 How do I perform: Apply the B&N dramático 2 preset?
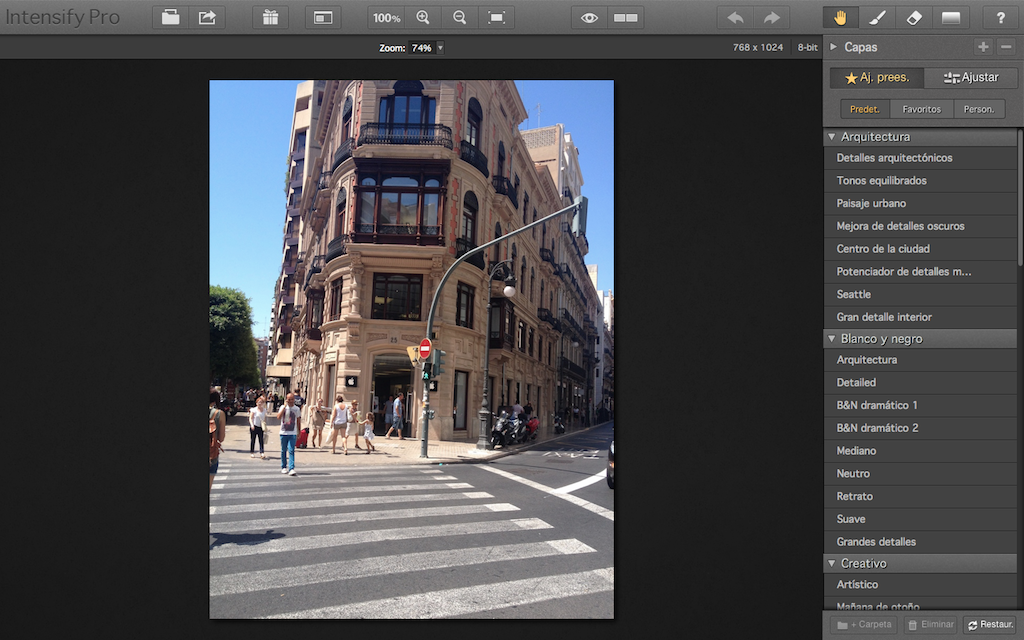920,428
